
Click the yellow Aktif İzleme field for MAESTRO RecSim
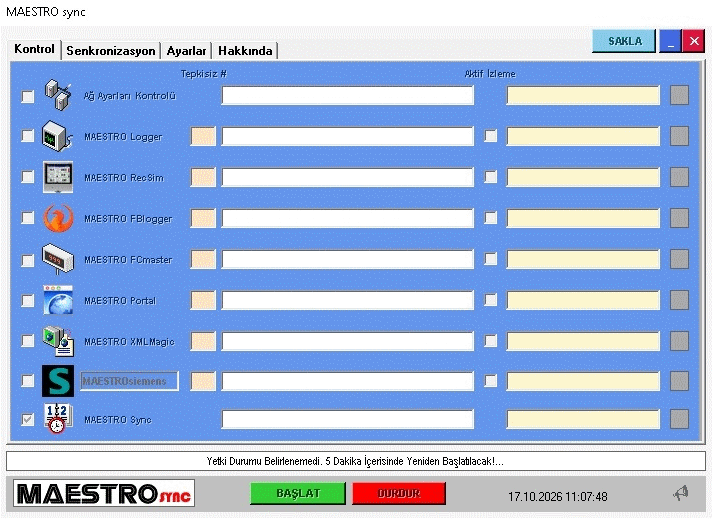pyautogui.click(x=583, y=177)
